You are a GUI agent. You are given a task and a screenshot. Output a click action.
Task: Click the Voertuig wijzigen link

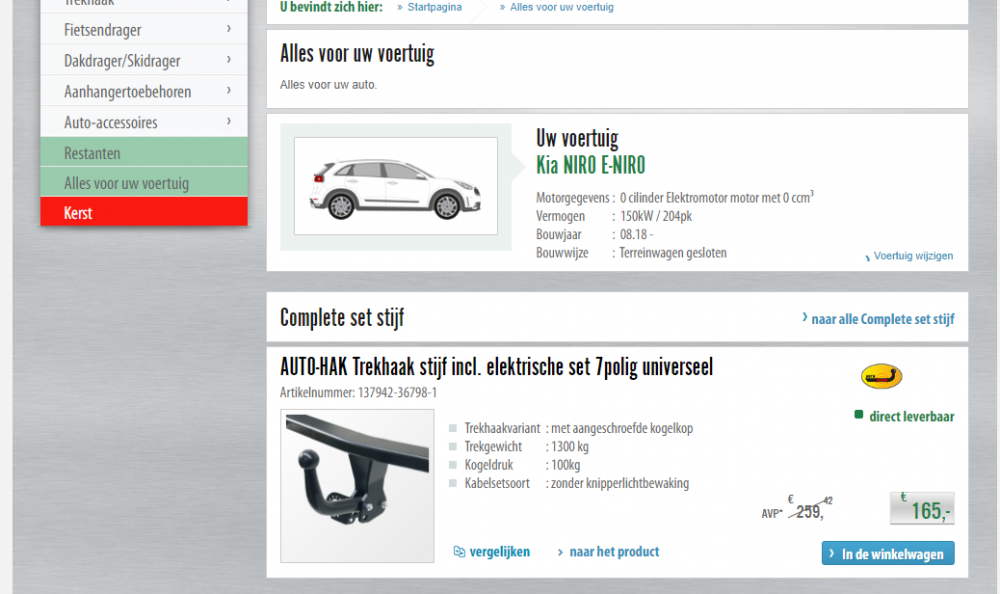pos(912,256)
